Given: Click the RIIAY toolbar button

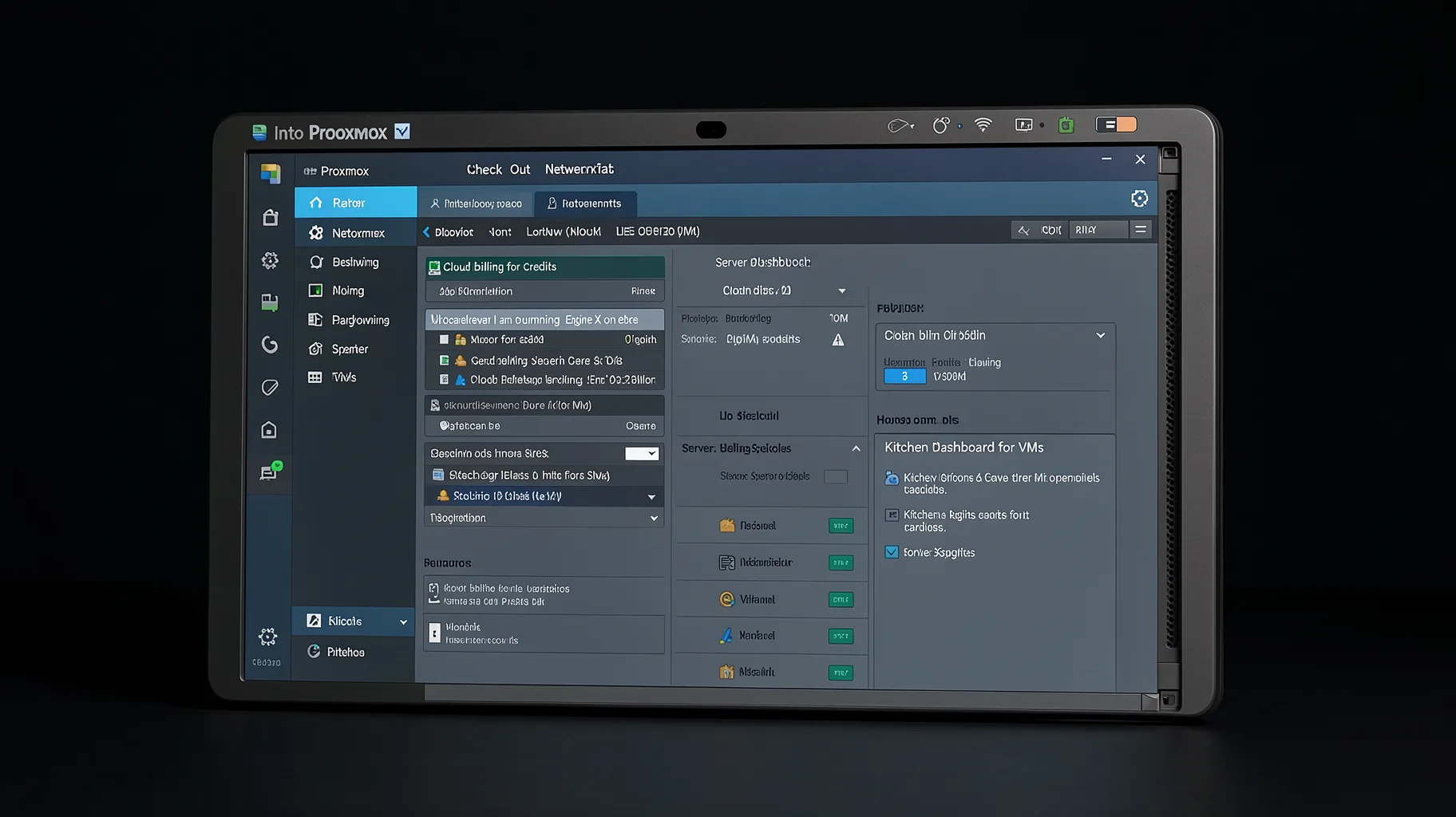Looking at the screenshot, I should click(1098, 230).
